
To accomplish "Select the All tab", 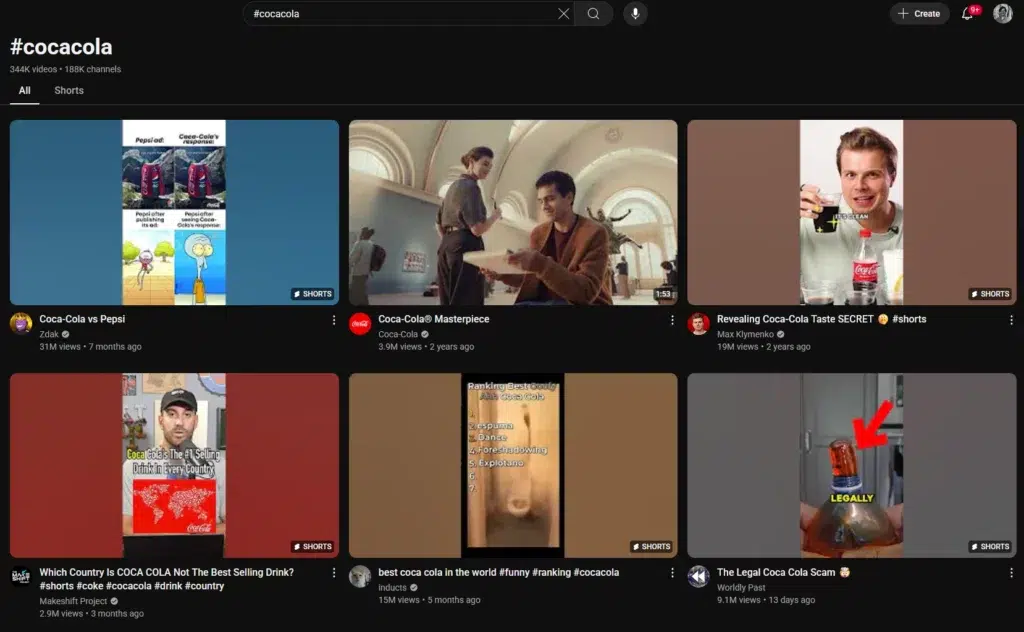I will point(24,91).
